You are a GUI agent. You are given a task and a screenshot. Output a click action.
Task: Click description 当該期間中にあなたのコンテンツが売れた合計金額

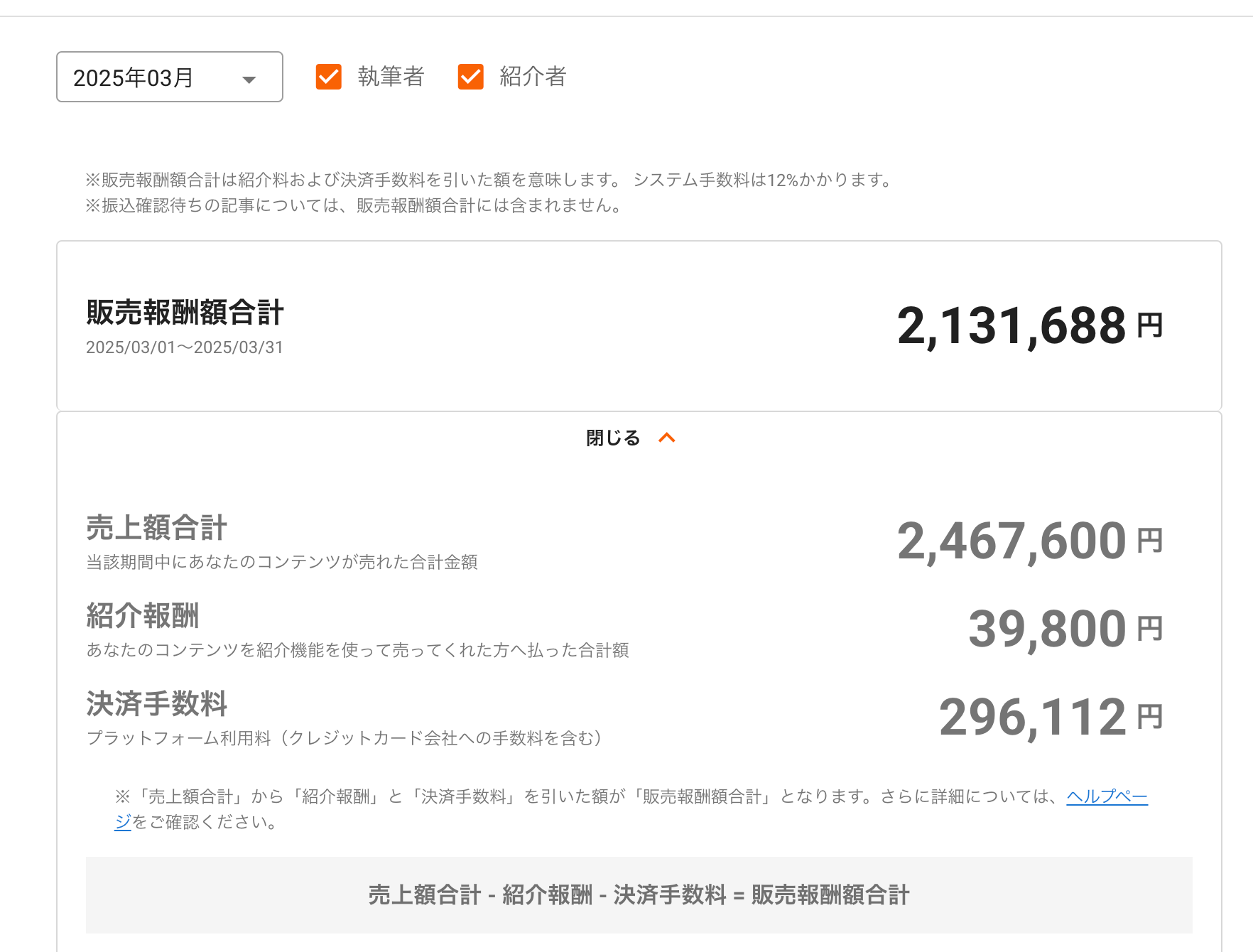(x=282, y=562)
